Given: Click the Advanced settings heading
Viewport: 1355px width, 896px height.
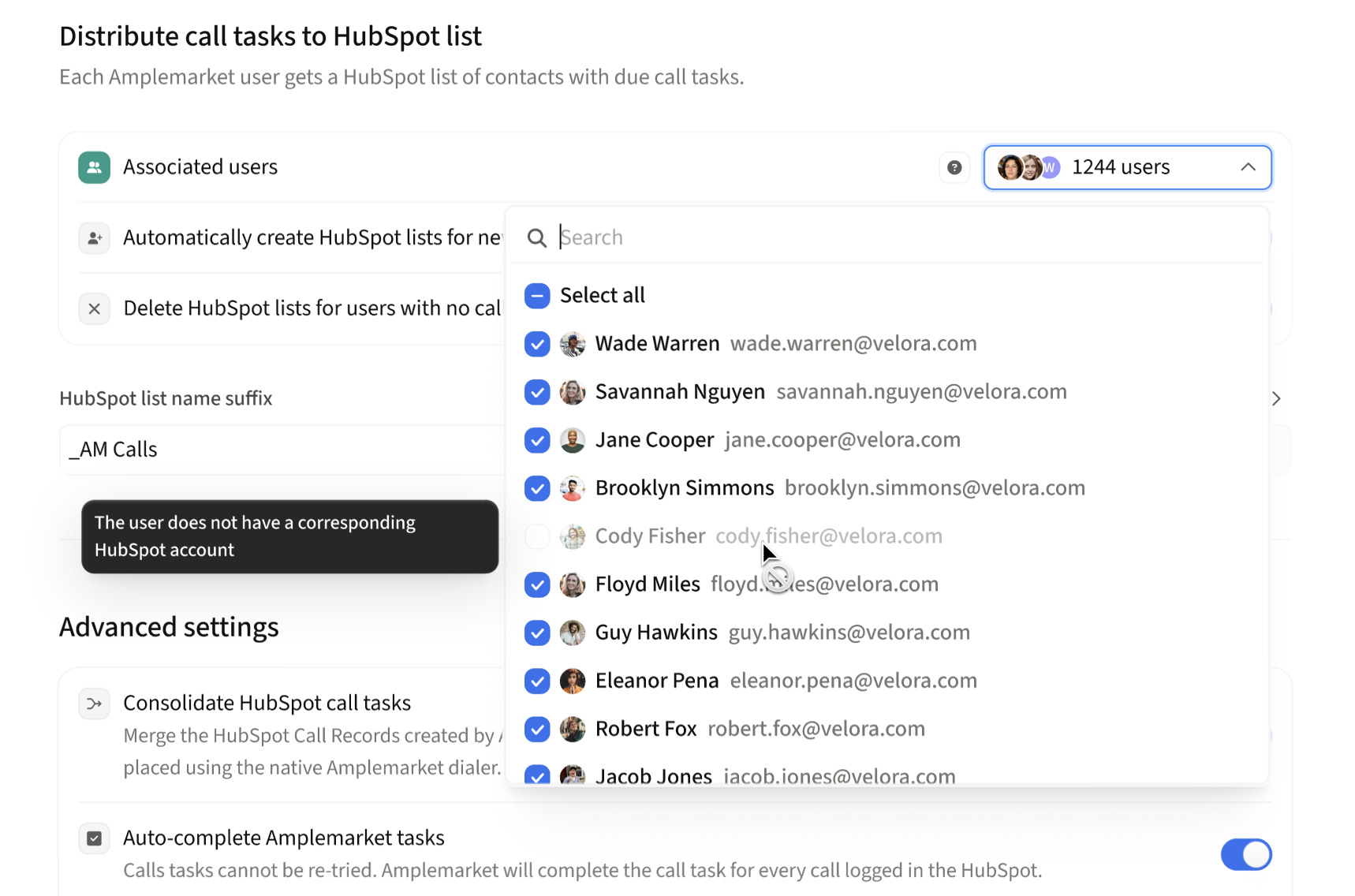Looking at the screenshot, I should tap(169, 628).
